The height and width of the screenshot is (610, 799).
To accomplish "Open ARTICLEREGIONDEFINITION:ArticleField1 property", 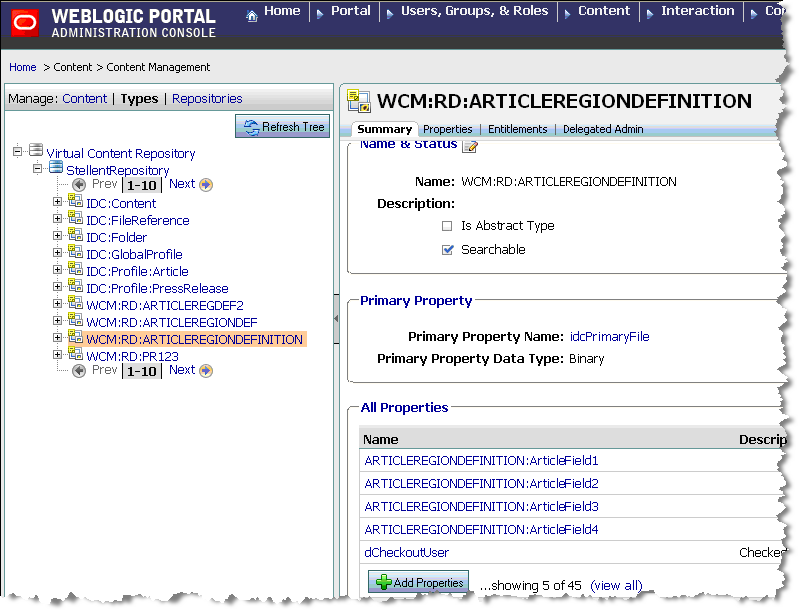I will pos(481,461).
